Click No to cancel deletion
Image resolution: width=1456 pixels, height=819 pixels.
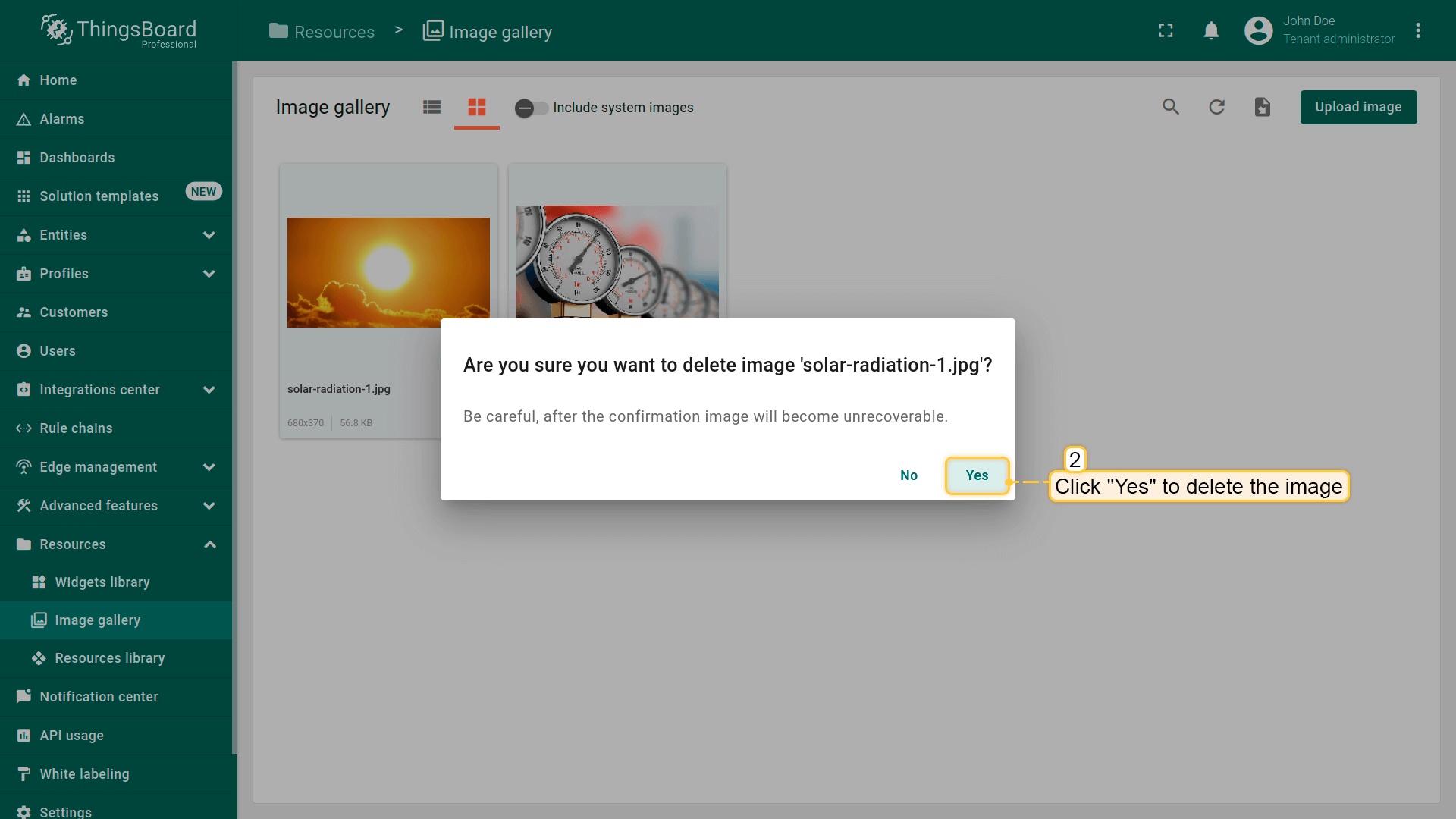coord(908,475)
